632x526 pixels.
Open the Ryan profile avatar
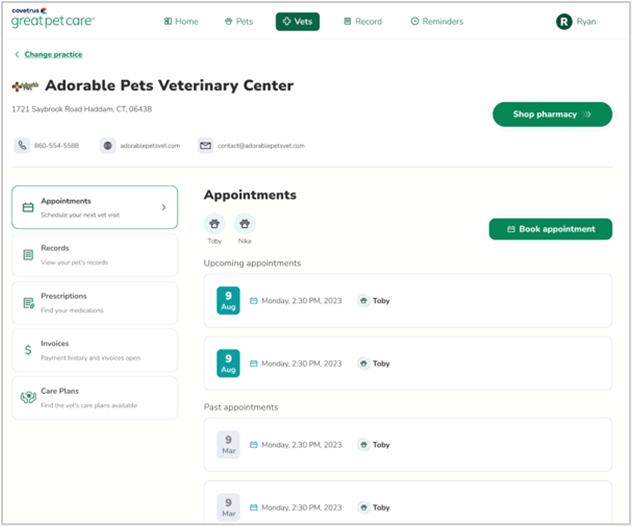(x=564, y=21)
